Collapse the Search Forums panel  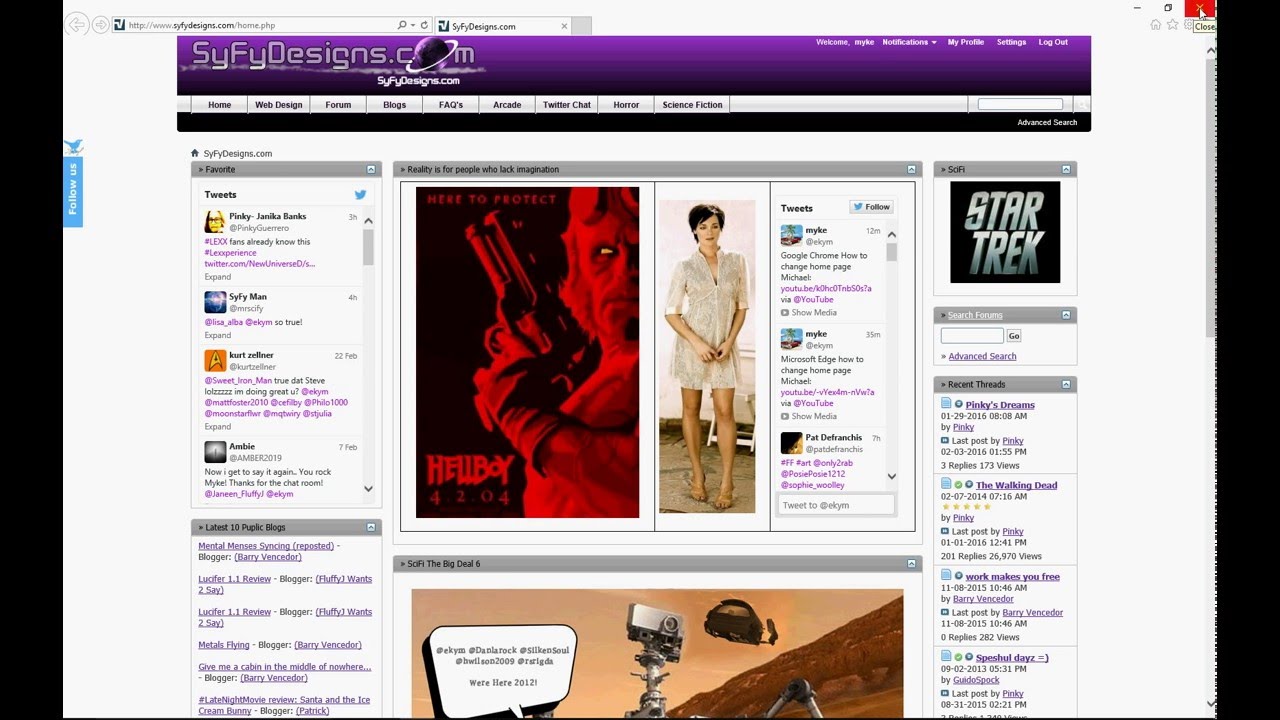(1066, 315)
